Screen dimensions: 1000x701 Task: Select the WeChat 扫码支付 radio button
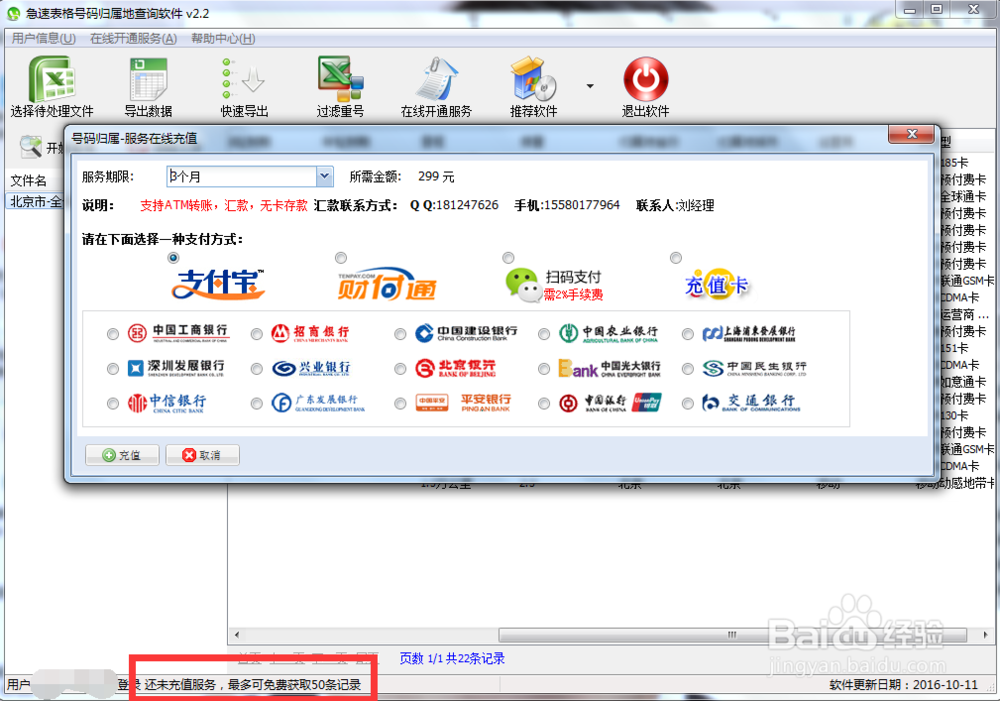(x=508, y=258)
